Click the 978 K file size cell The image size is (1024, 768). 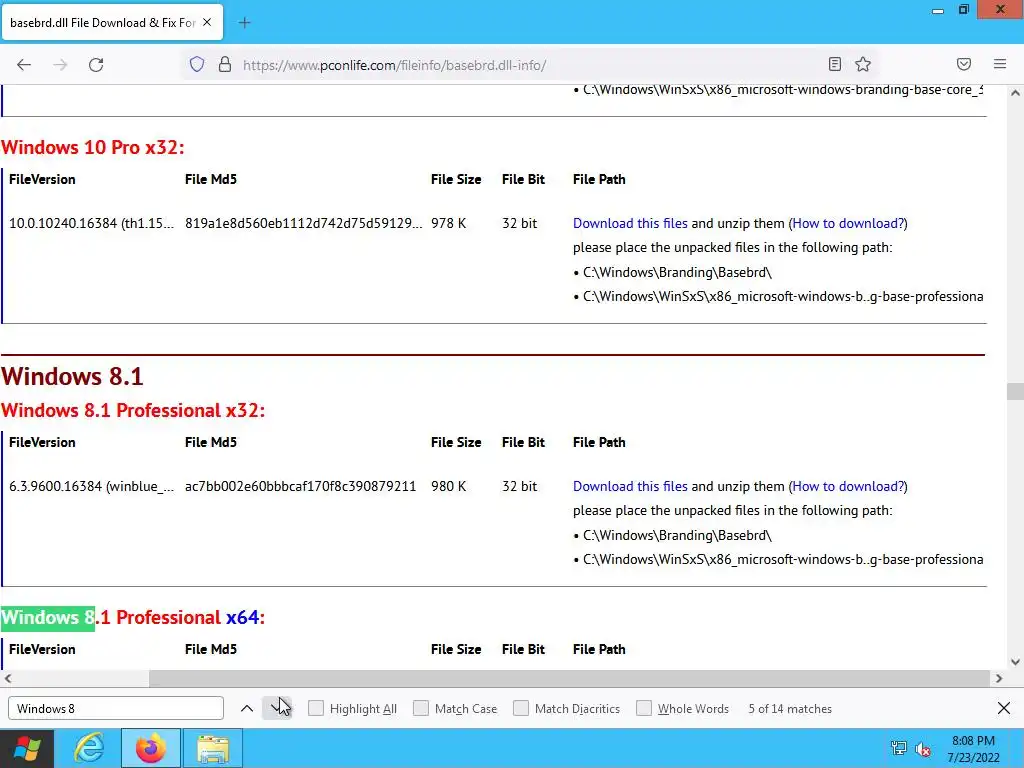(449, 223)
